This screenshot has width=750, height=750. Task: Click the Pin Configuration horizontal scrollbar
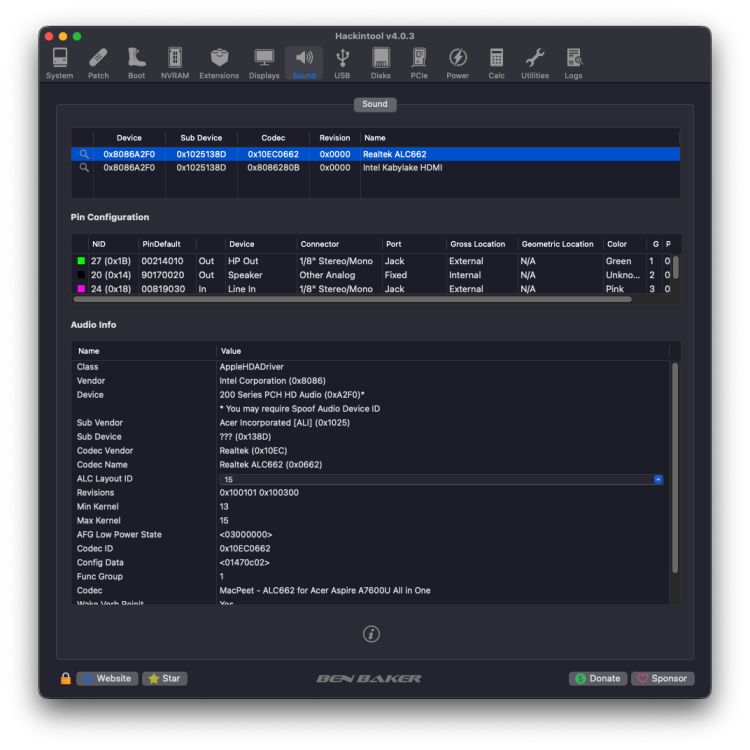[353, 299]
